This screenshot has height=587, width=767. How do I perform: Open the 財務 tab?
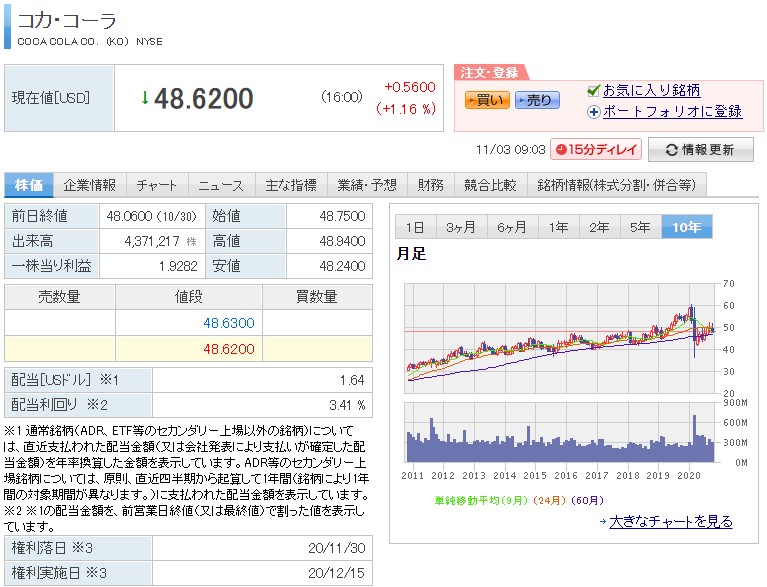pos(430,185)
